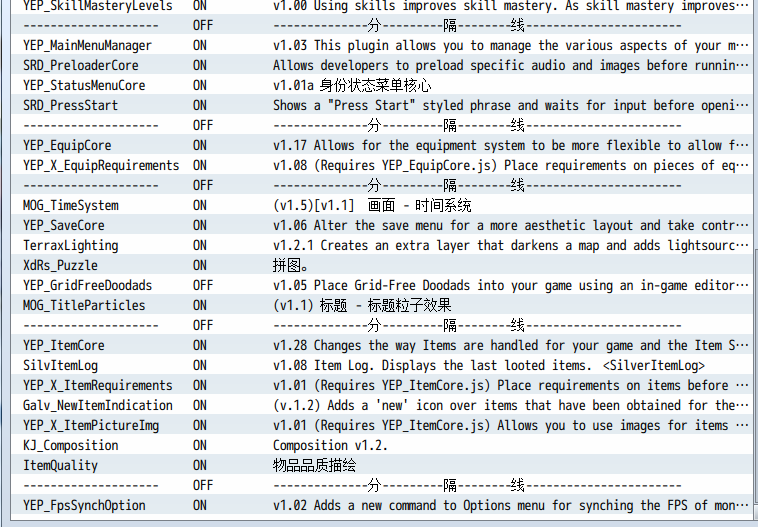758x527 pixels.
Task: Click the ON status of SilvItemLog
Action: point(200,366)
